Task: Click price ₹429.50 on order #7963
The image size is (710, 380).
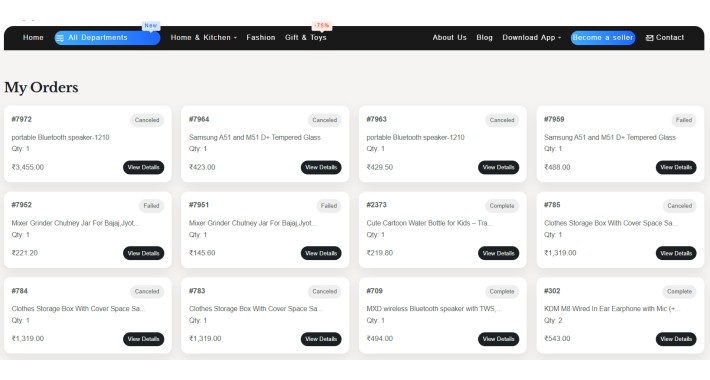Action: 379,167
